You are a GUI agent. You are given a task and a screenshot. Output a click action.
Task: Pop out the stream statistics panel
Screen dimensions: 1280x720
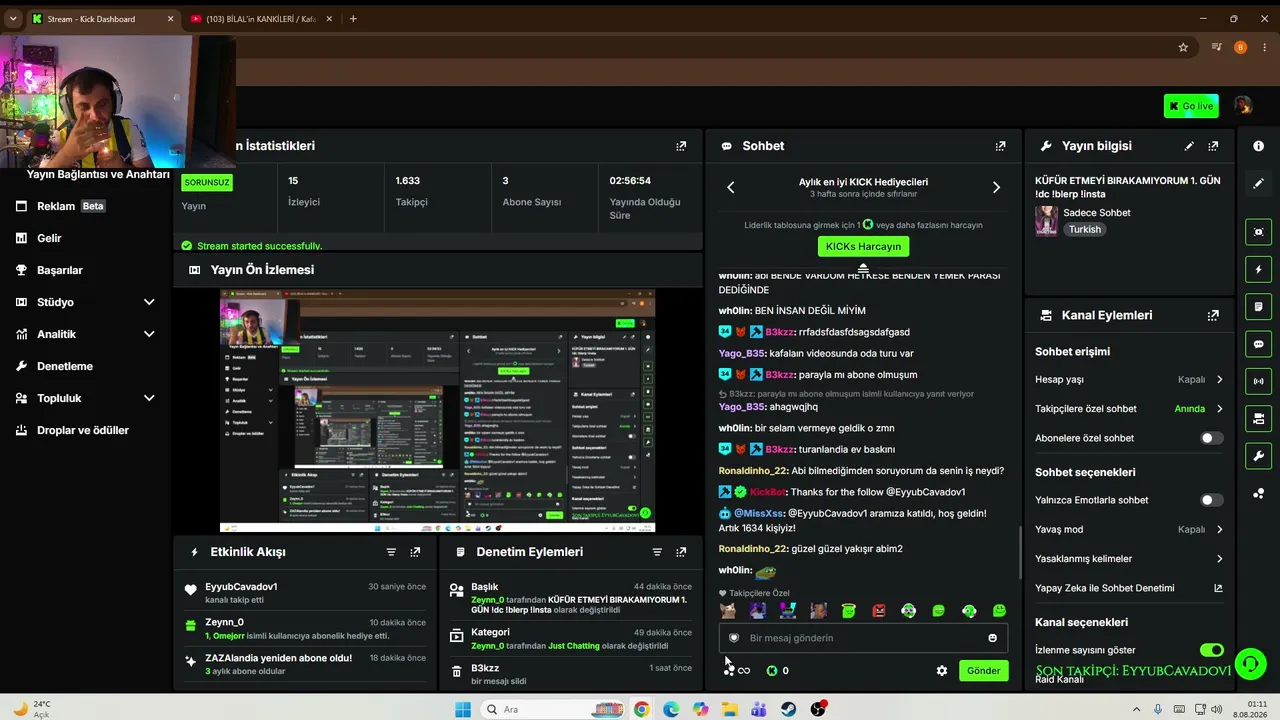click(x=681, y=146)
